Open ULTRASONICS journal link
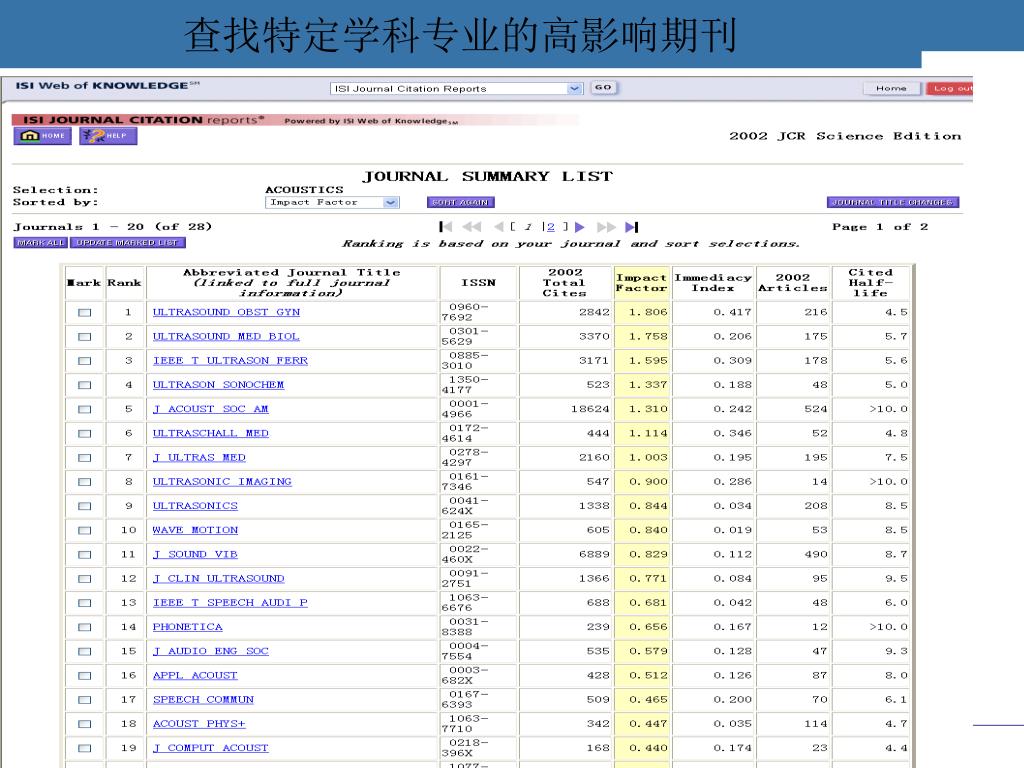 (195, 505)
